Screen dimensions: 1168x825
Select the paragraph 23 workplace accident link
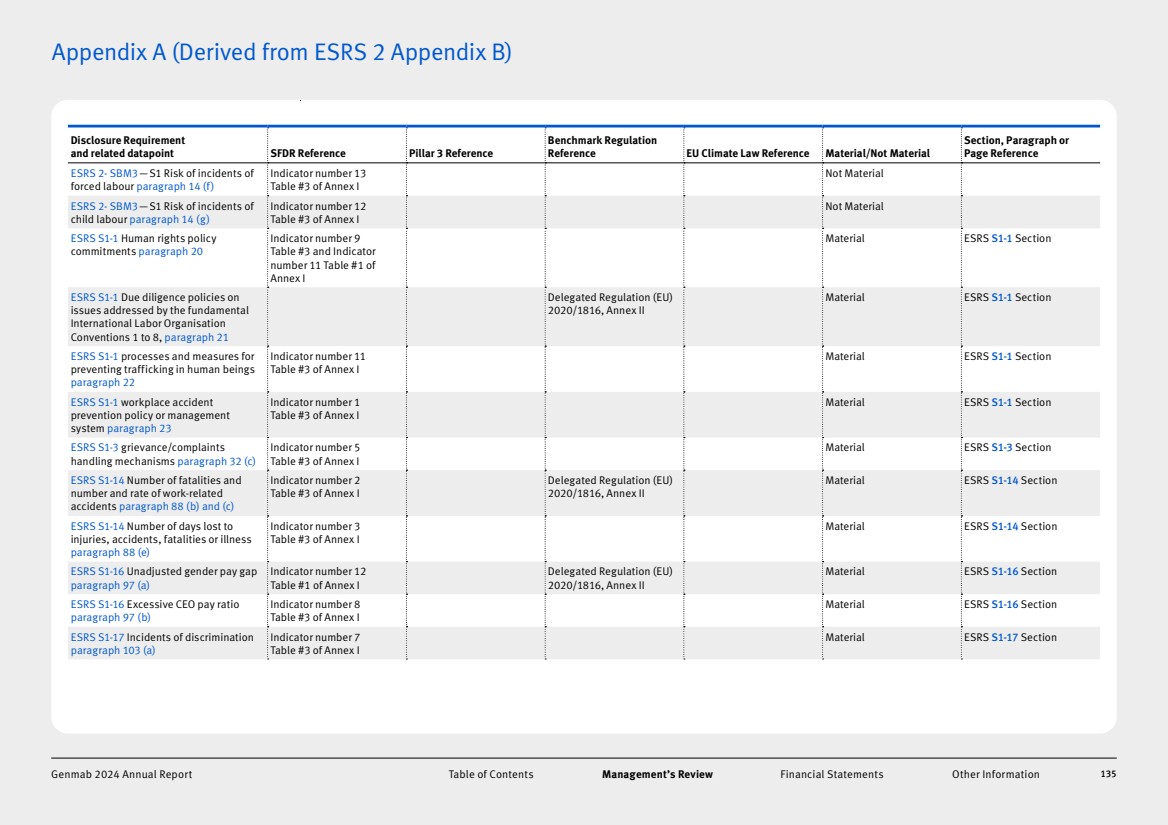pyautogui.click(x=139, y=429)
